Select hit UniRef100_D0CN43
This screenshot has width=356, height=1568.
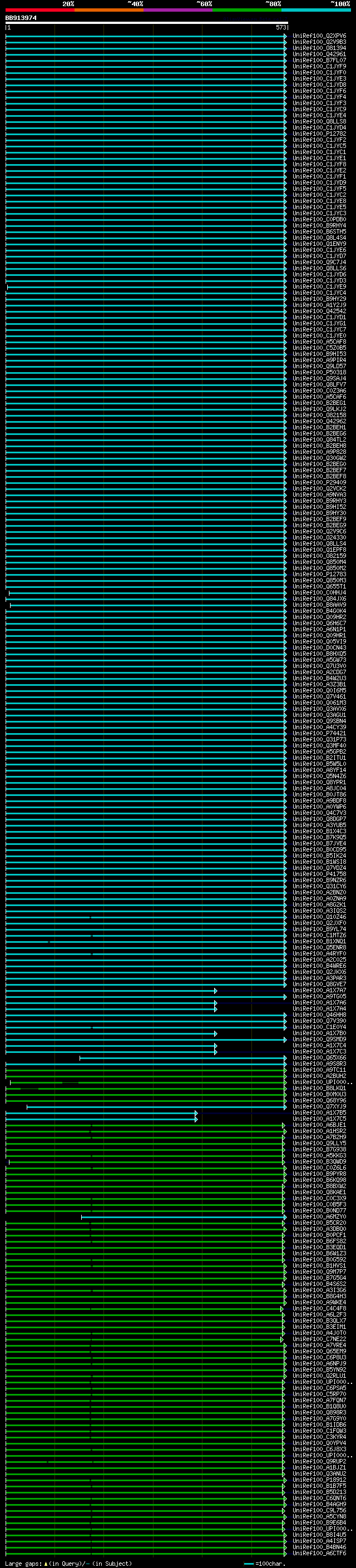(x=319, y=647)
